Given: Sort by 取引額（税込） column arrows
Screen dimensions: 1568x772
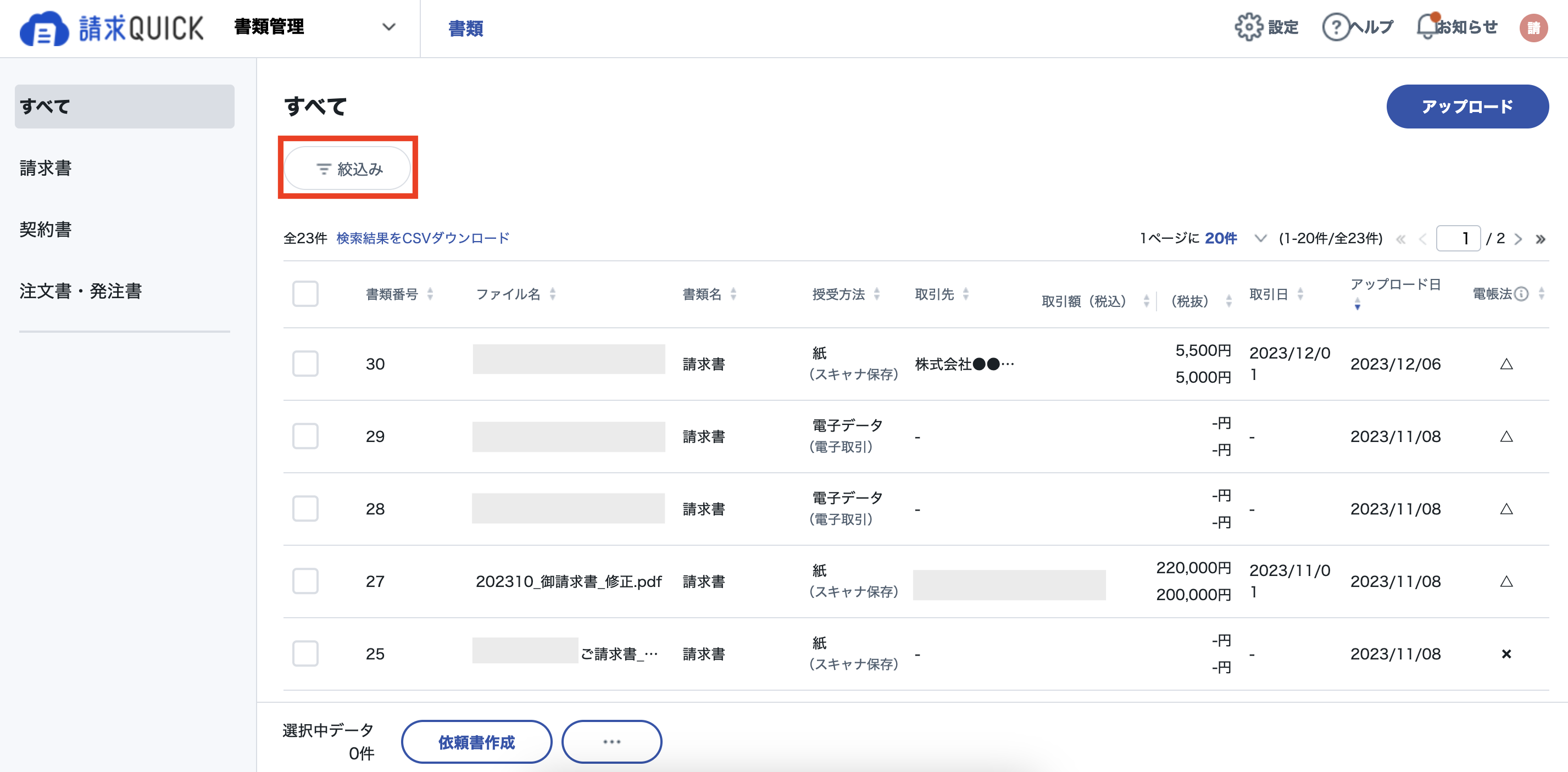Looking at the screenshot, I should [1146, 301].
